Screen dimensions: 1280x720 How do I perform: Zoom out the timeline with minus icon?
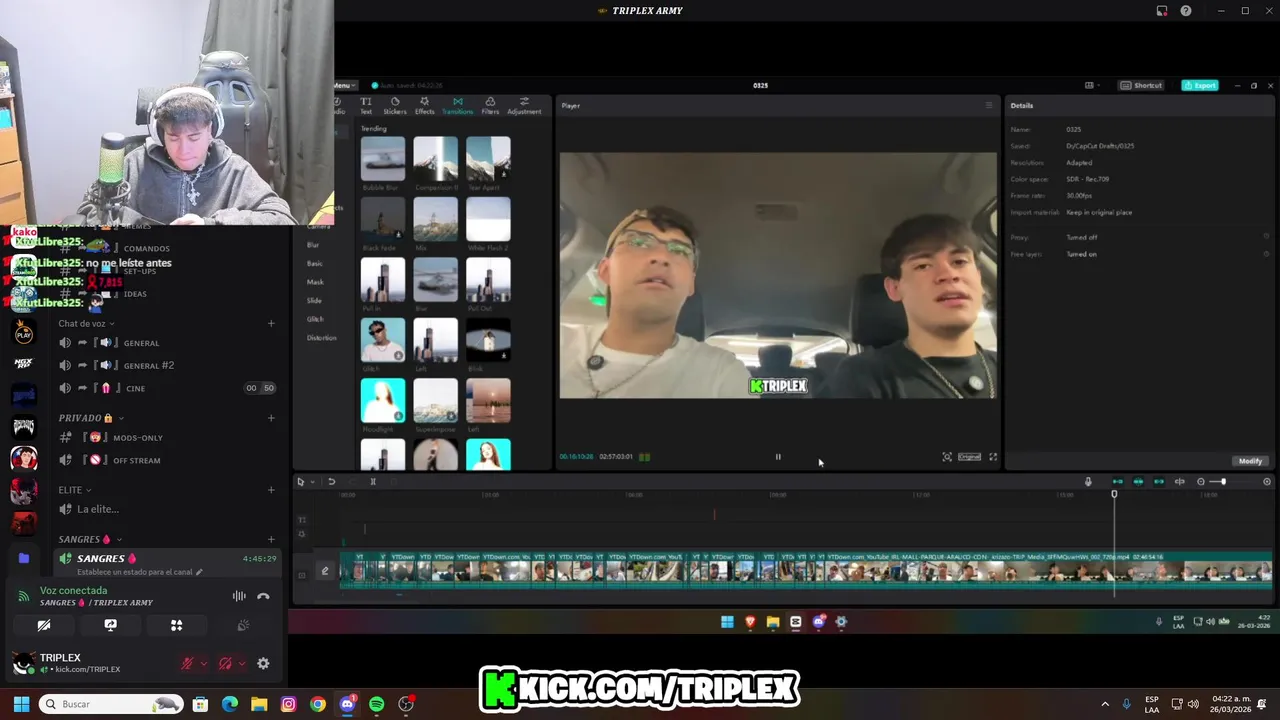click(1201, 482)
